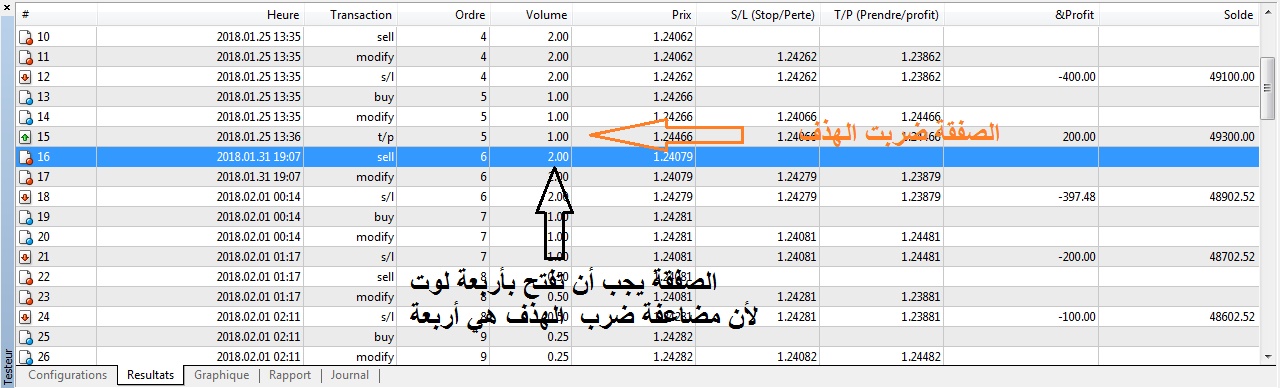The image size is (1280, 388).
Task: Click the modify icon in row 11
Action: click(26, 57)
